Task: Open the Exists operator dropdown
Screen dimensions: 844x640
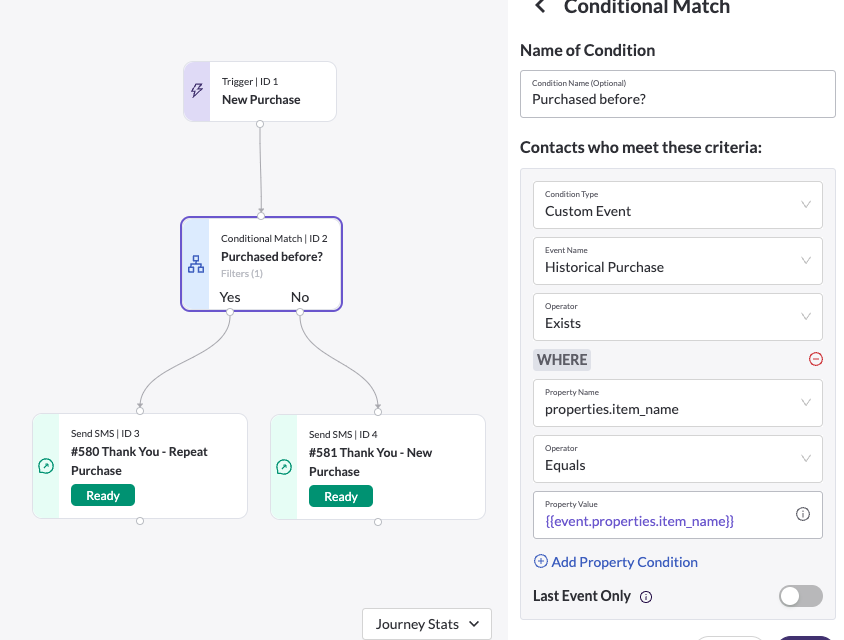Action: (x=678, y=317)
